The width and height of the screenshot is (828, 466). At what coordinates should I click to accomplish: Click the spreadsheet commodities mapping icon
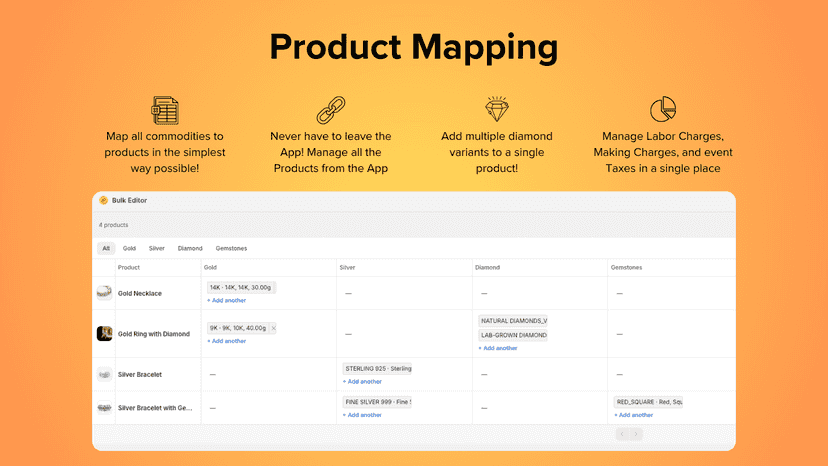(165, 110)
